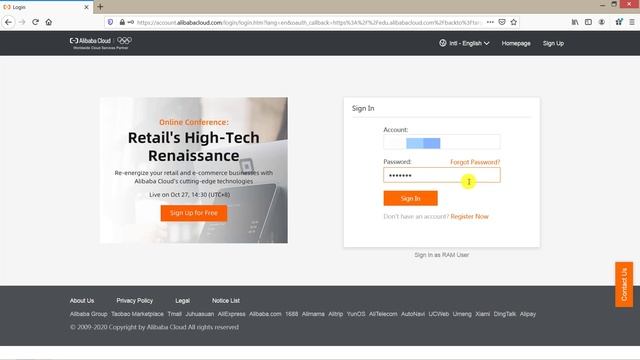Click Tmall footer link

point(174,314)
